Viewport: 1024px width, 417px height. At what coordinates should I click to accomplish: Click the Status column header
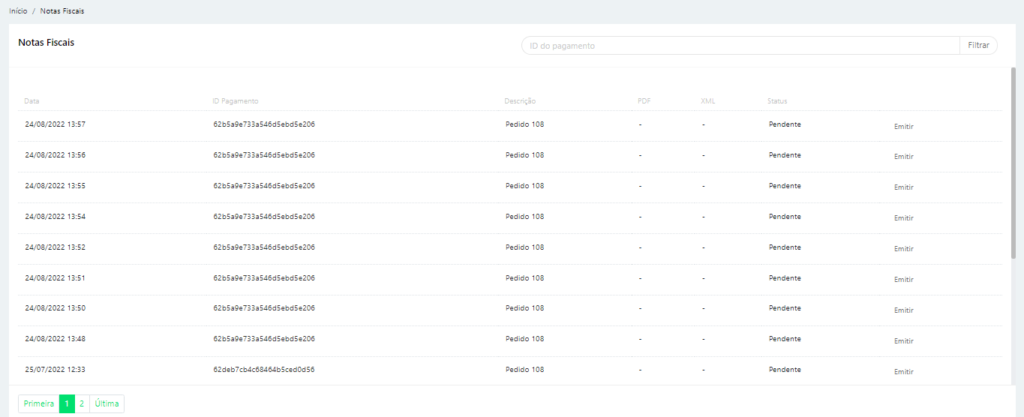tap(777, 101)
